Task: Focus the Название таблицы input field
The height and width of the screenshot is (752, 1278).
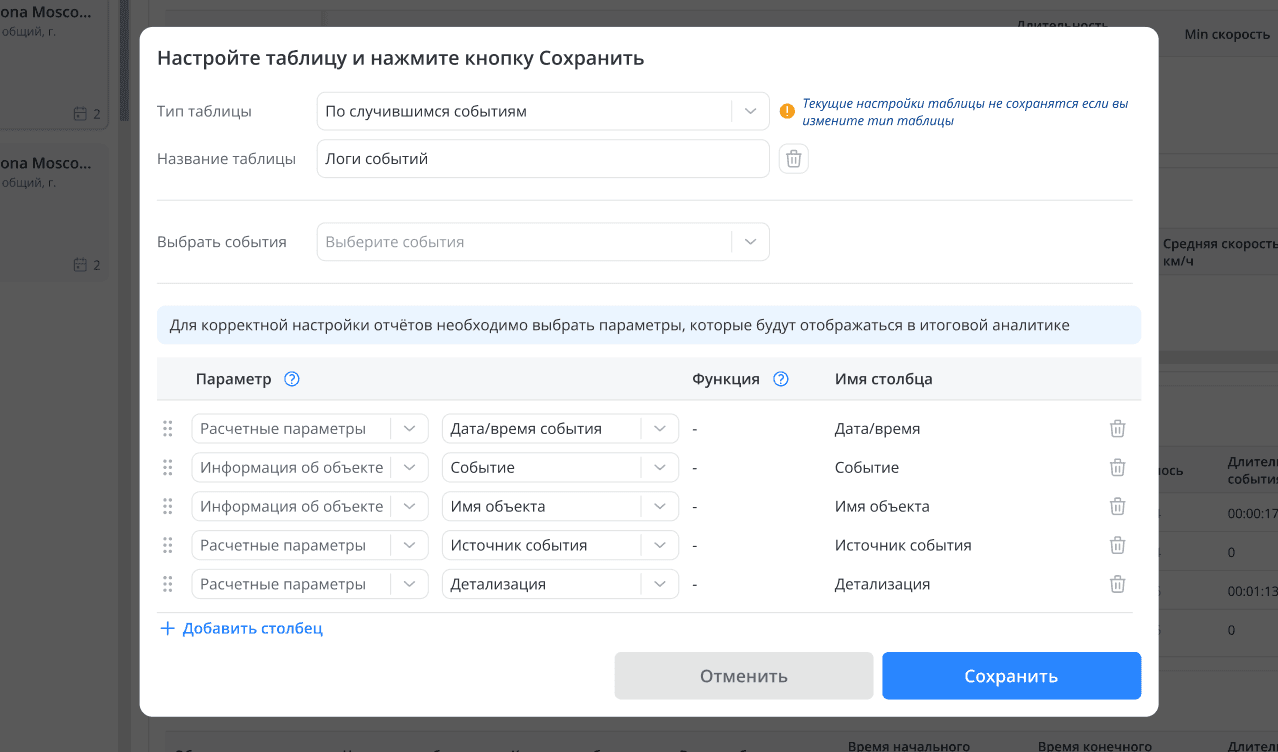Action: click(542, 159)
